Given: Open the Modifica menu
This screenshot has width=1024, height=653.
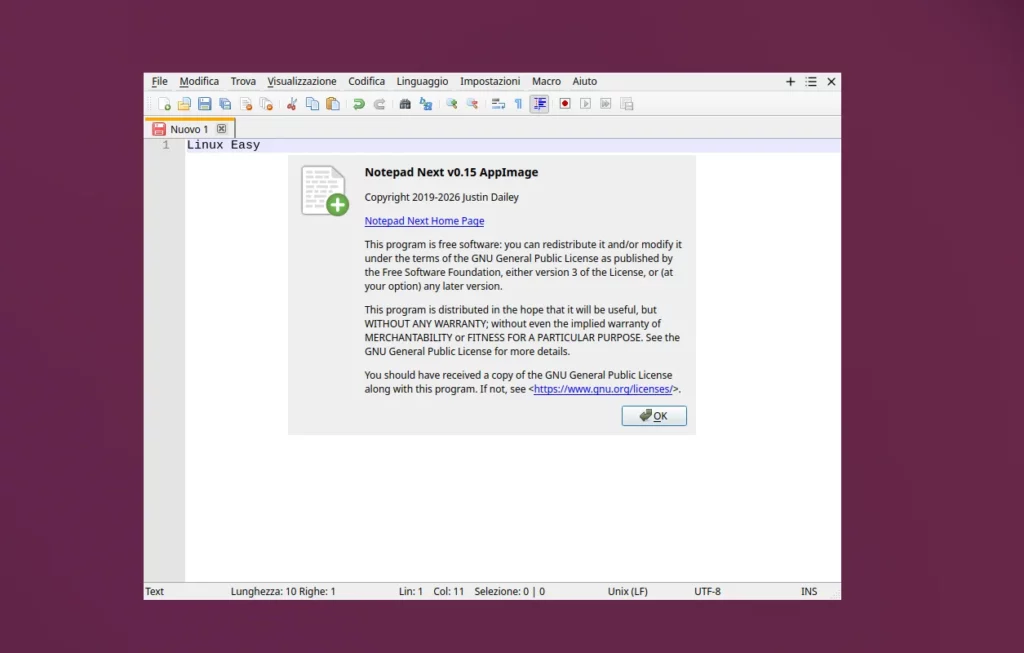Looking at the screenshot, I should 199,82.
